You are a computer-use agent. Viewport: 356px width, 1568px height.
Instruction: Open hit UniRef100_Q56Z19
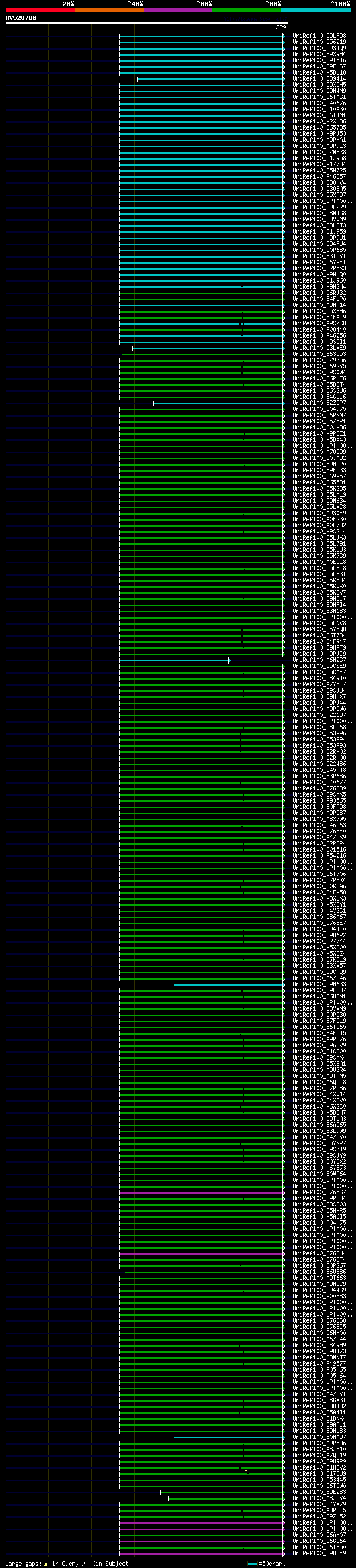[319, 42]
